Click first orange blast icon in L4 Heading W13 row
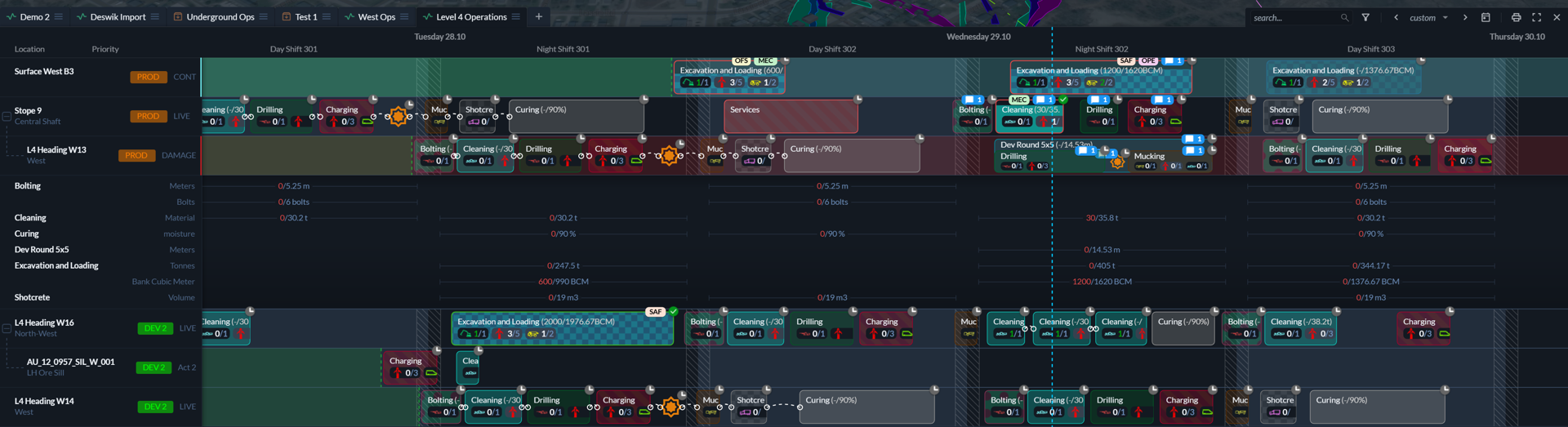Viewport: 1568px width, 427px height. tap(669, 156)
